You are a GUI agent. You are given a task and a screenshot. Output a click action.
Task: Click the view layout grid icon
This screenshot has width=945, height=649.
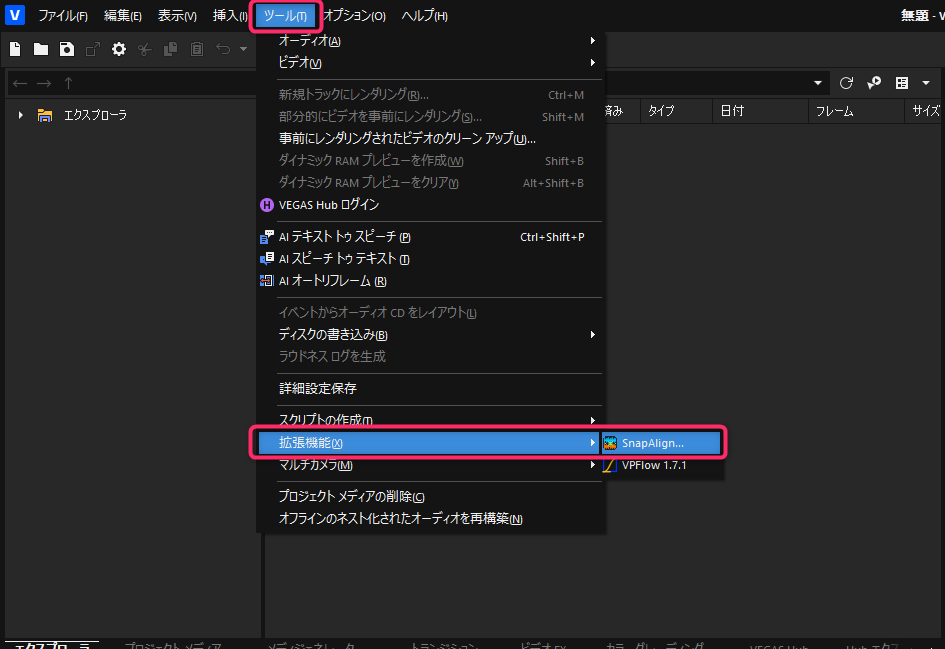point(902,83)
